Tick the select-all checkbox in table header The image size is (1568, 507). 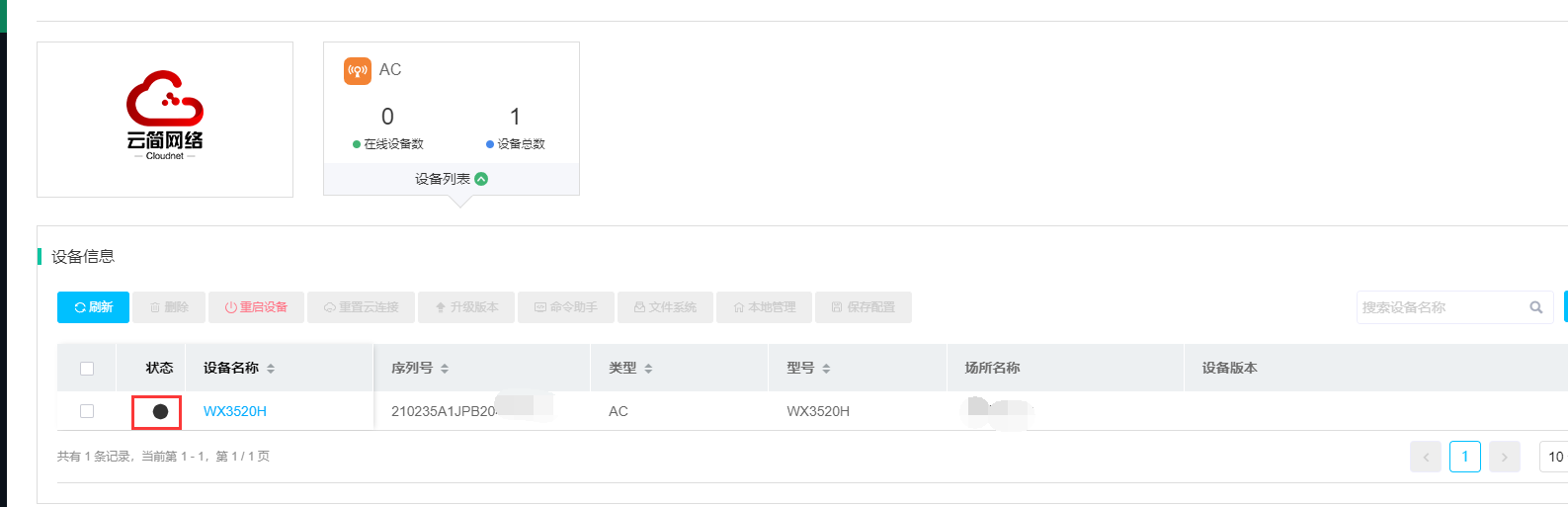point(87,369)
